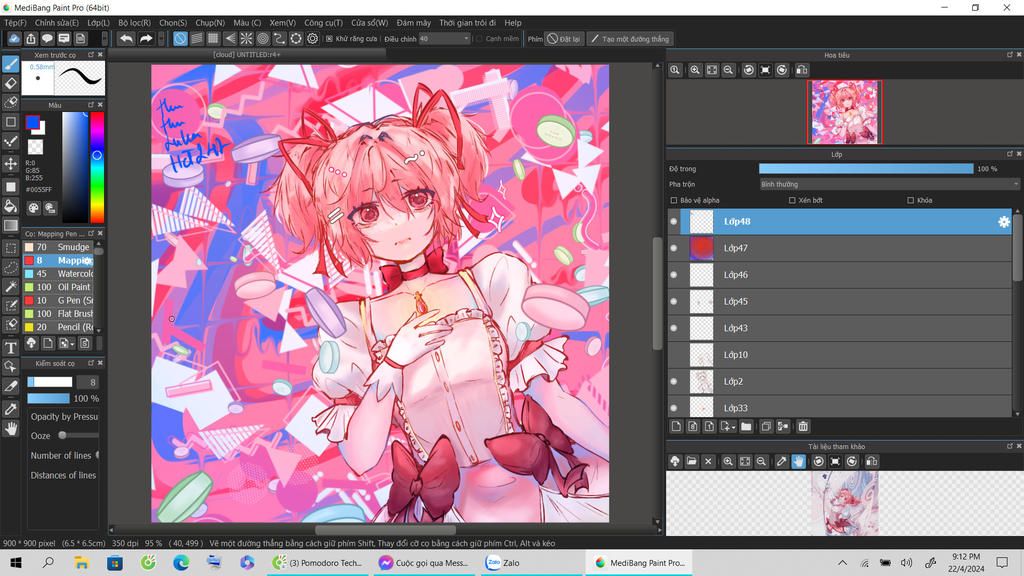Select the Text tool

[x=10, y=347]
